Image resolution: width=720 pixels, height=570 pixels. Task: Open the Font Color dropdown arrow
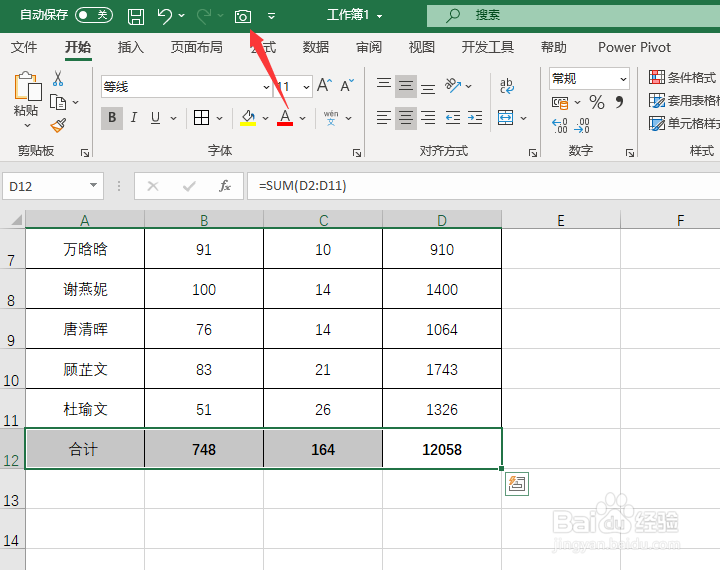pyautogui.click(x=303, y=118)
